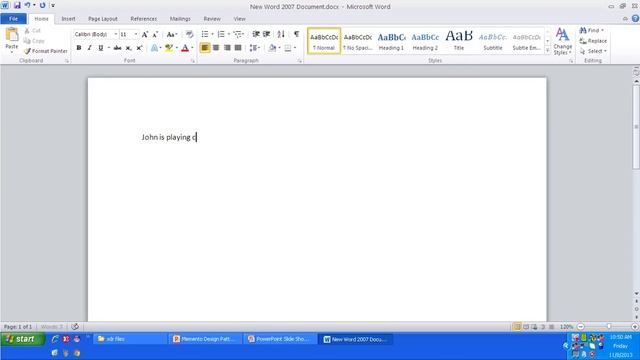This screenshot has width=640, height=360.
Task: Click the Undo icon in the title bar
Action: coord(27,5)
